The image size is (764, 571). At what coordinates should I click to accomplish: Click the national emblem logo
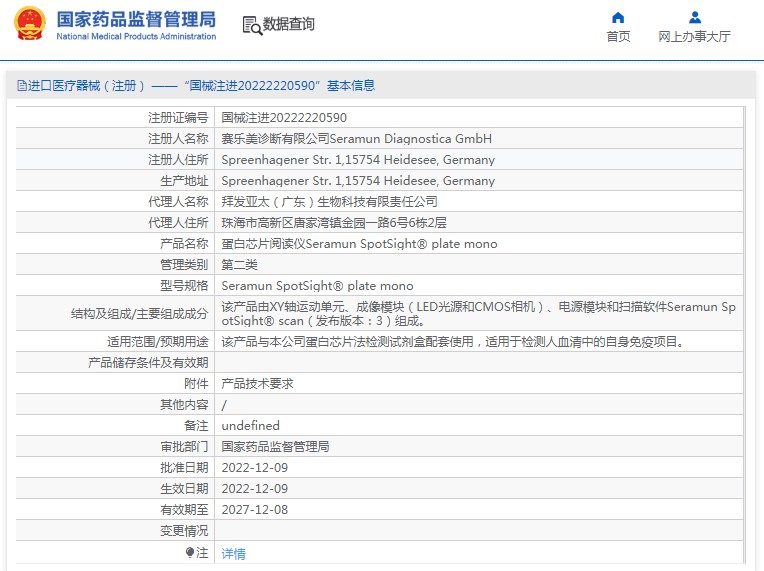30,23
